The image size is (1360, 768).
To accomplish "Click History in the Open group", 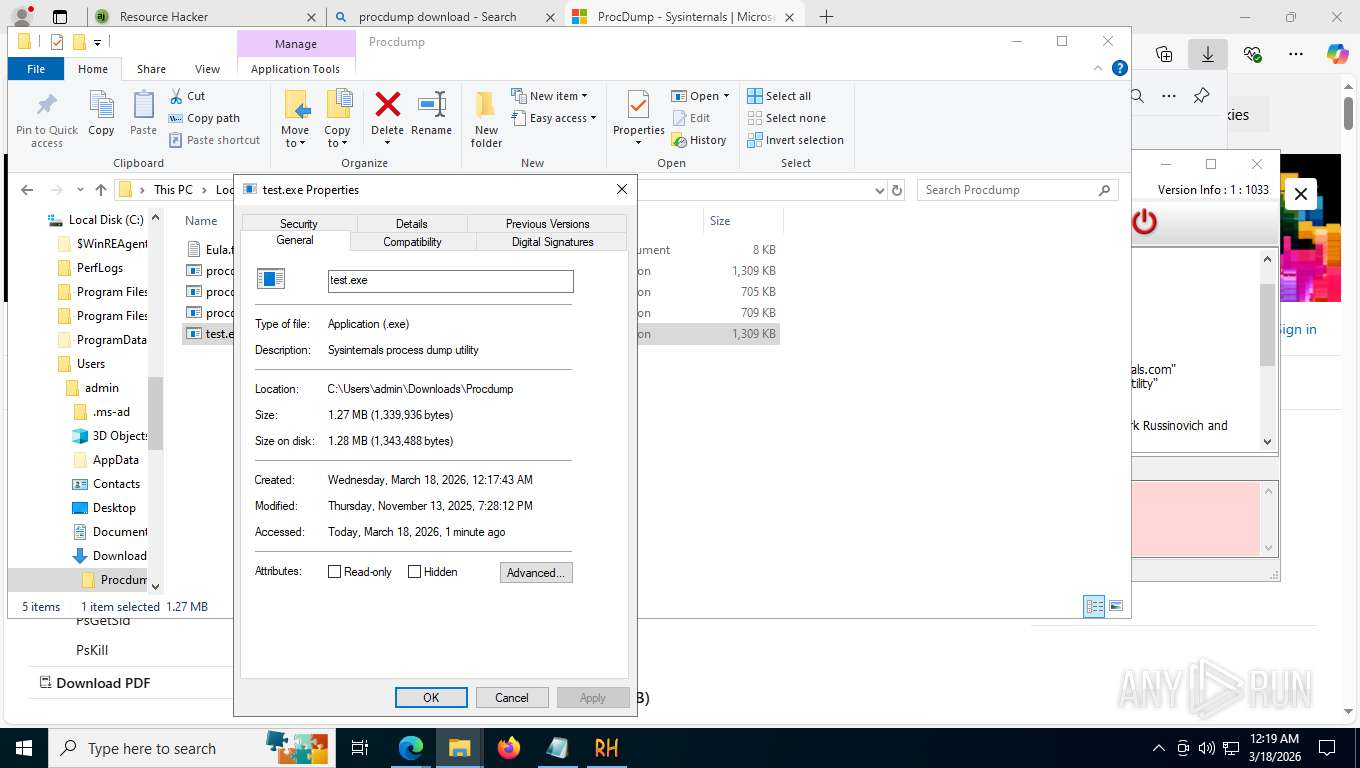I will [x=699, y=140].
